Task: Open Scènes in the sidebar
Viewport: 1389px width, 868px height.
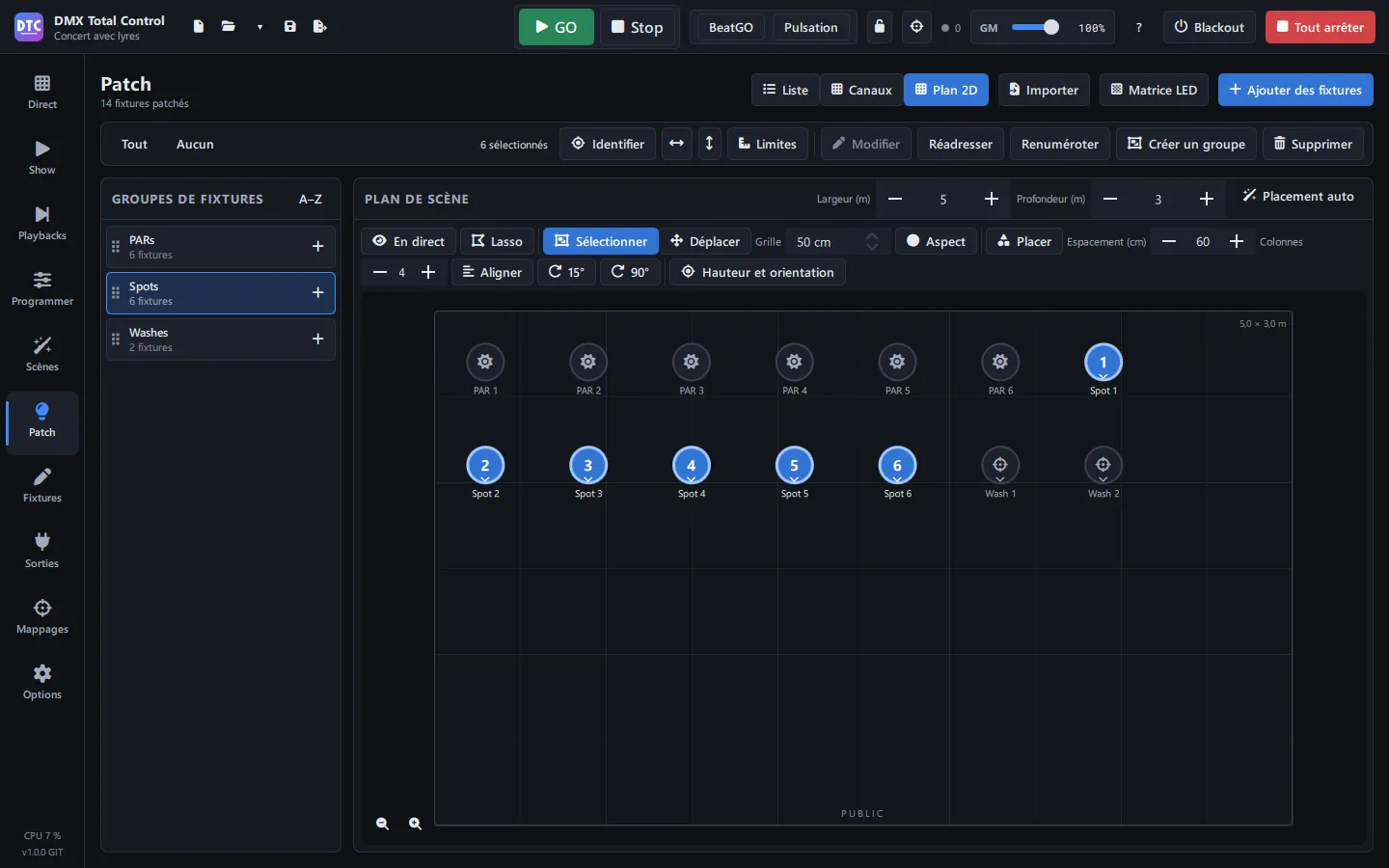Action: (42, 355)
